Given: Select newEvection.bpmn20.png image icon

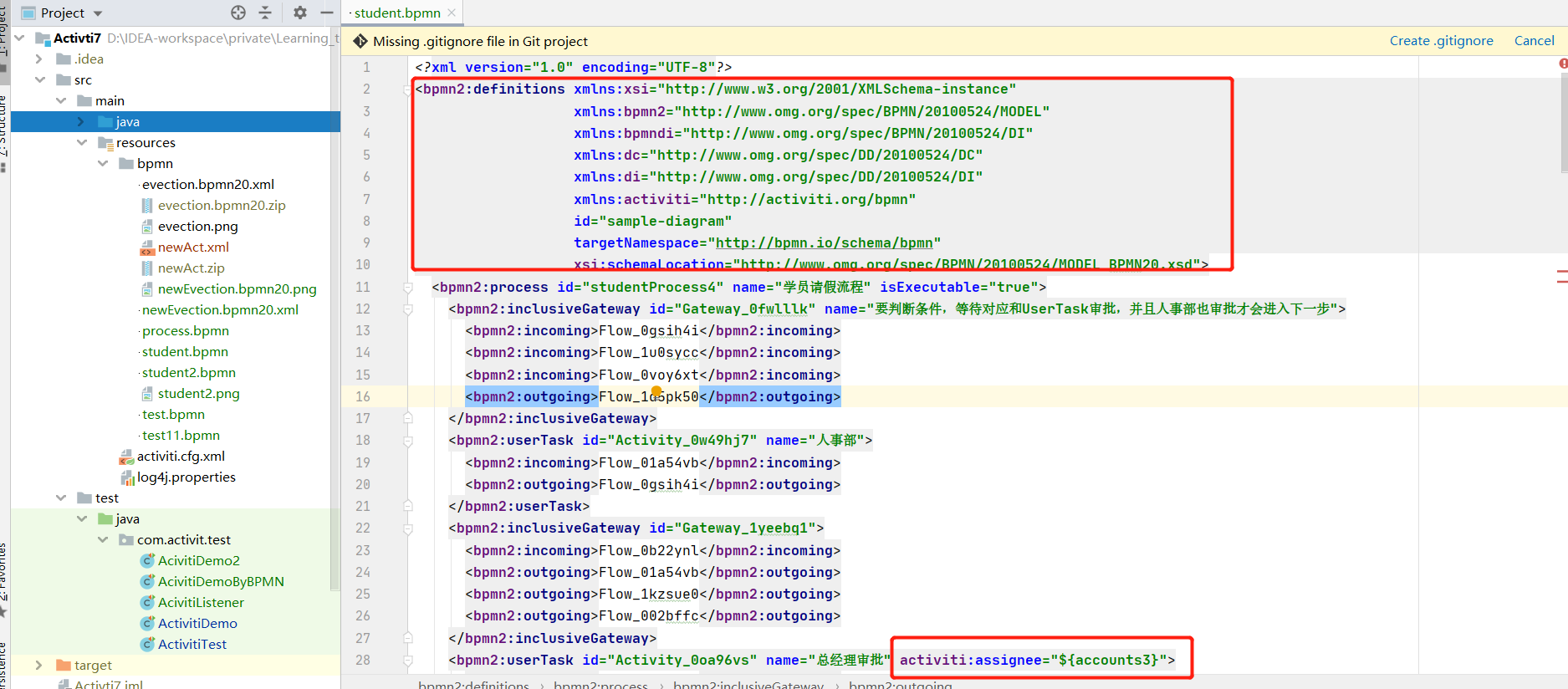Looking at the screenshot, I should coord(147,288).
